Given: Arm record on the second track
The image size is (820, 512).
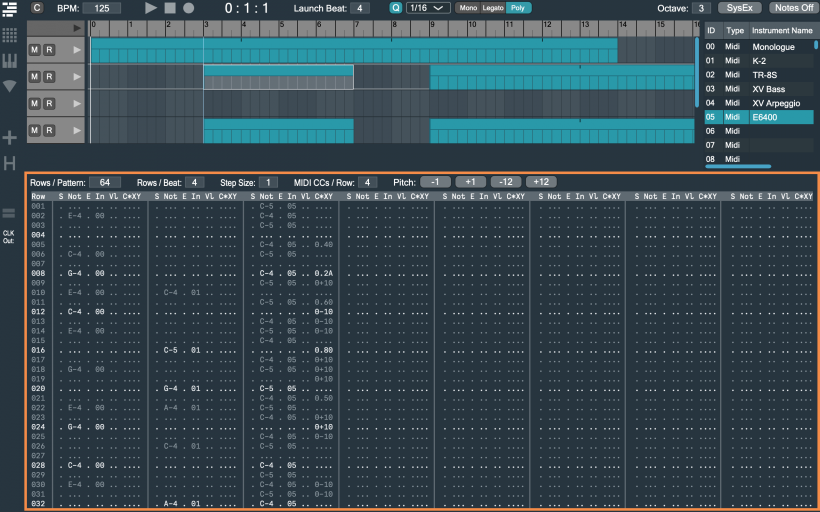Looking at the screenshot, I should point(48,77).
